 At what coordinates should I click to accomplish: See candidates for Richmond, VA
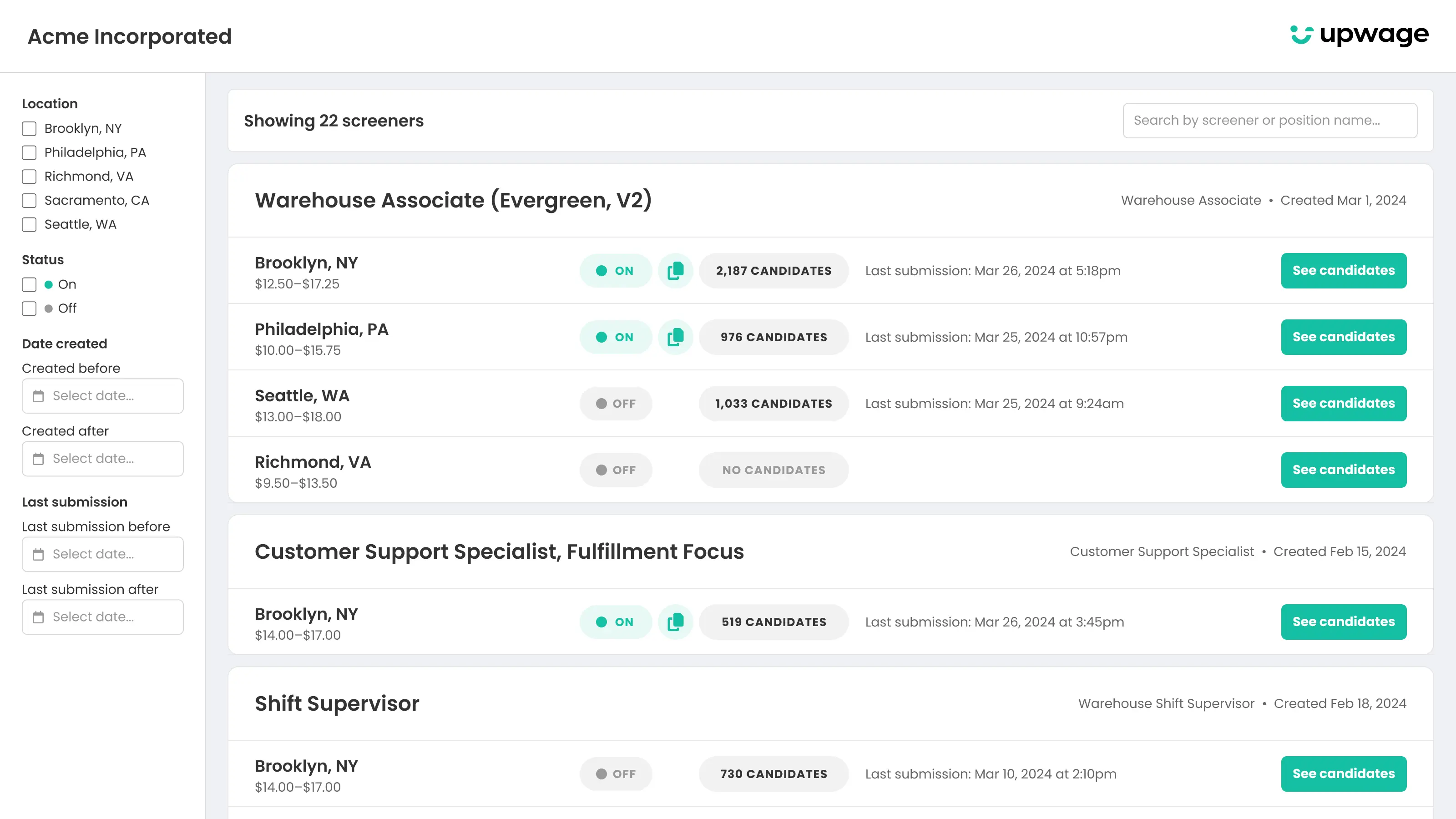coord(1343,470)
